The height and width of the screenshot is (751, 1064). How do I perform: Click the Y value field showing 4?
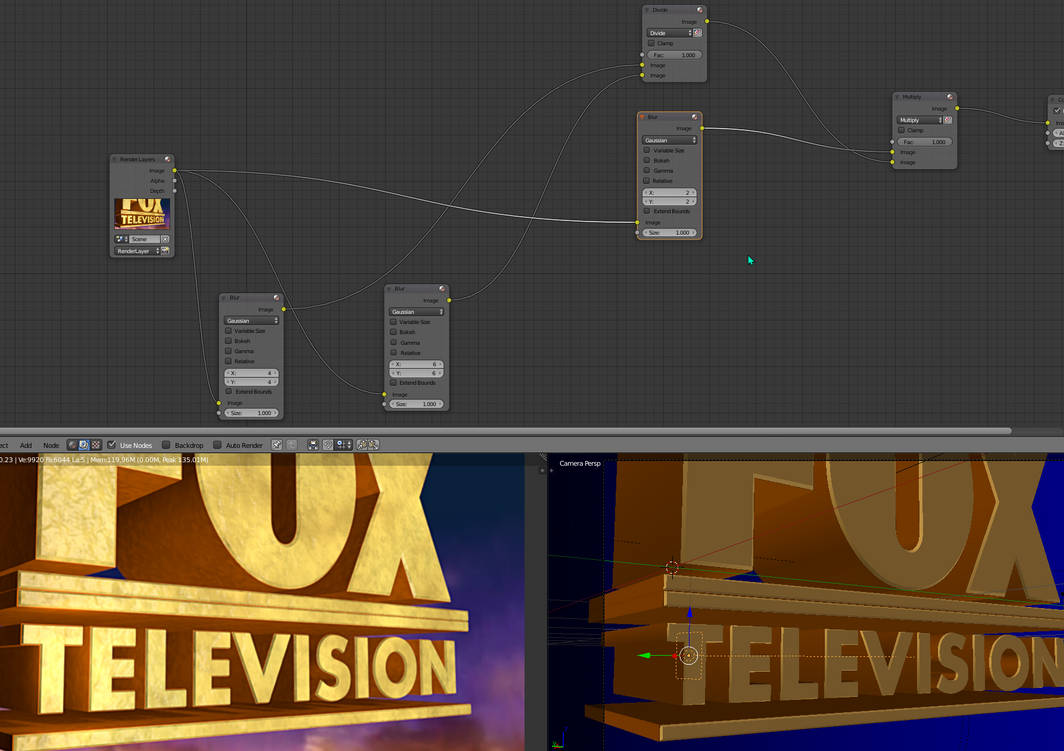tap(251, 382)
